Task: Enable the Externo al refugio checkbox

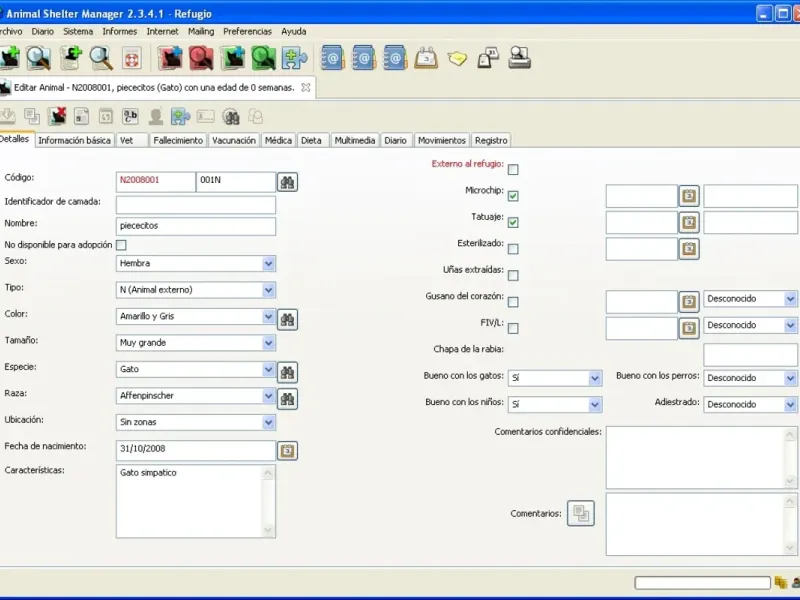Action: 513,169
